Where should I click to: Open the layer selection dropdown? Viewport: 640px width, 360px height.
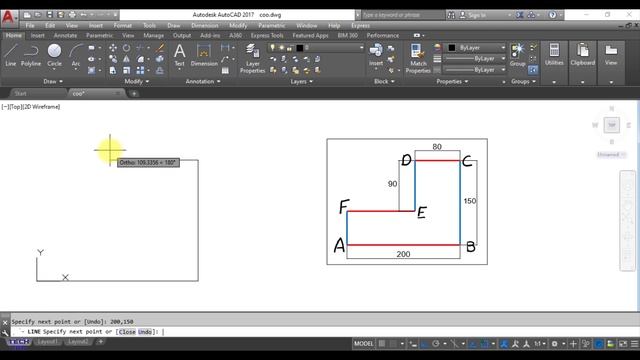[316, 48]
